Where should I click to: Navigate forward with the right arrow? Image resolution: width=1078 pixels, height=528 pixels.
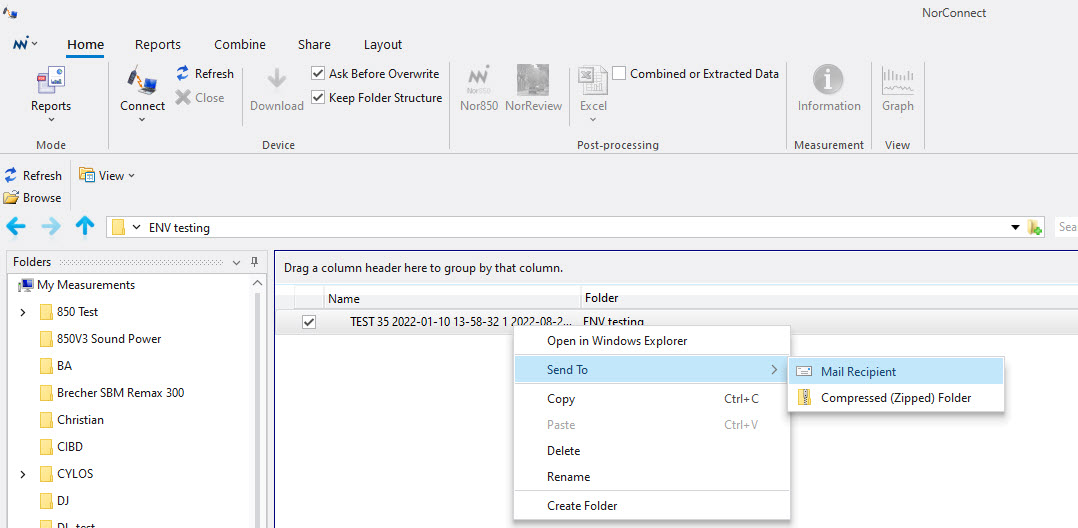pos(50,226)
